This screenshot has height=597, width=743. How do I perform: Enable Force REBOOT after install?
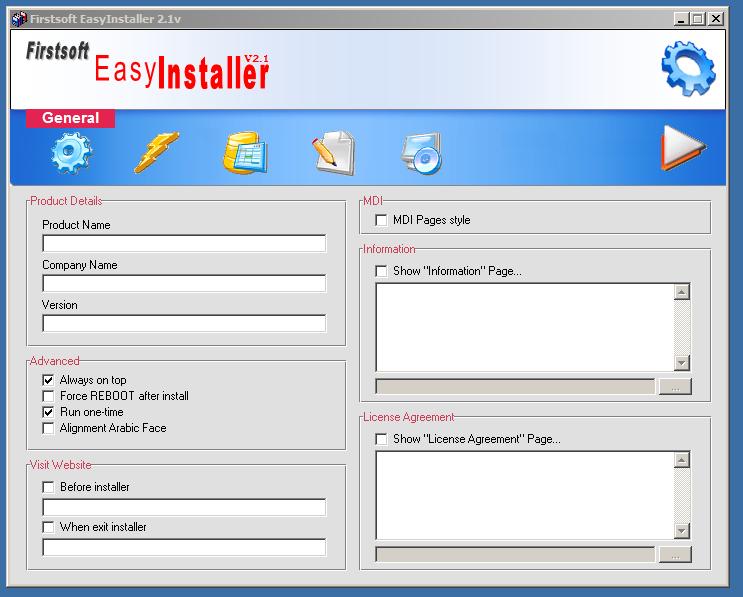point(48,396)
